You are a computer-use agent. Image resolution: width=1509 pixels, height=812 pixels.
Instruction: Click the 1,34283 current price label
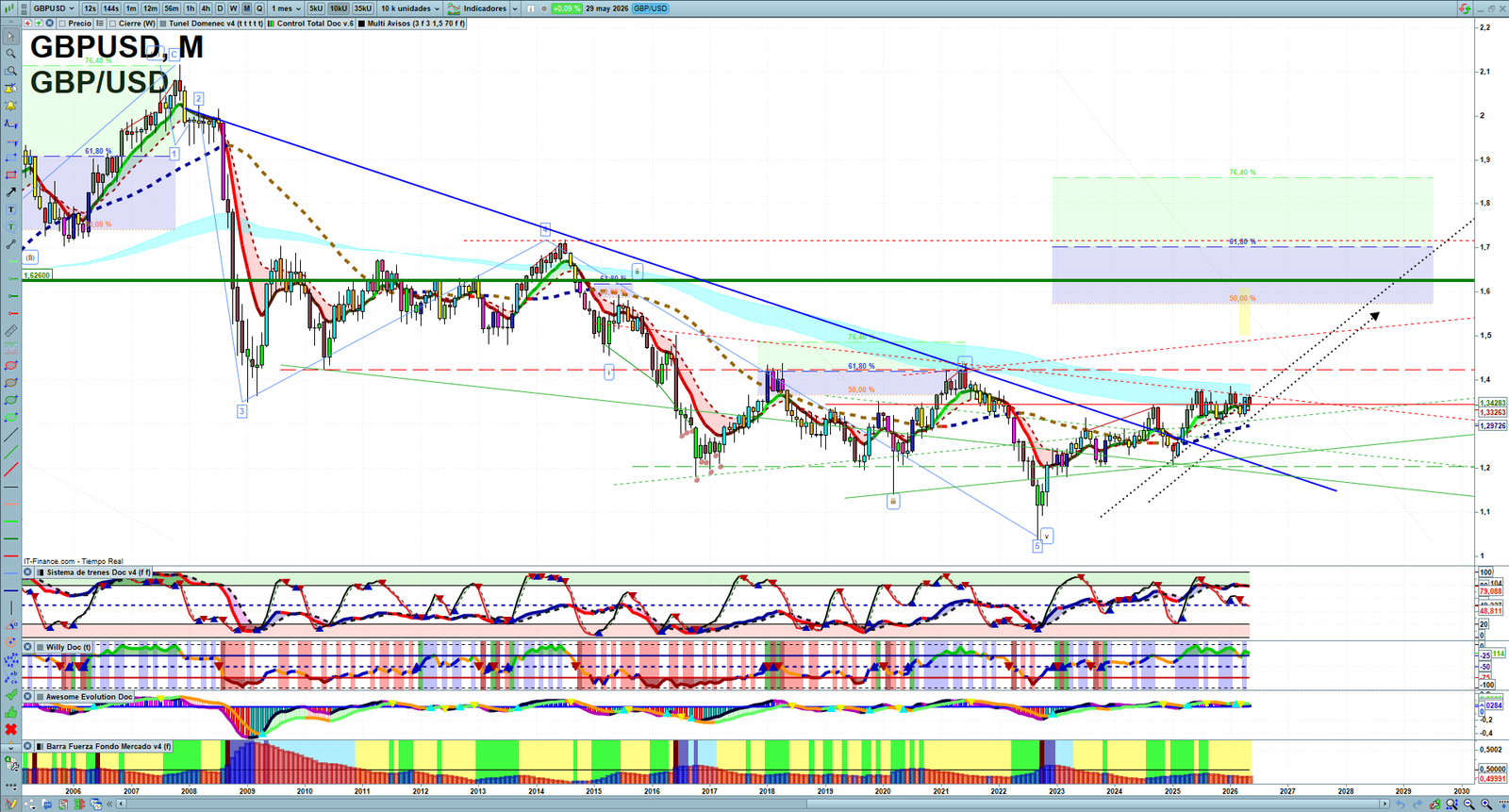[1492, 403]
